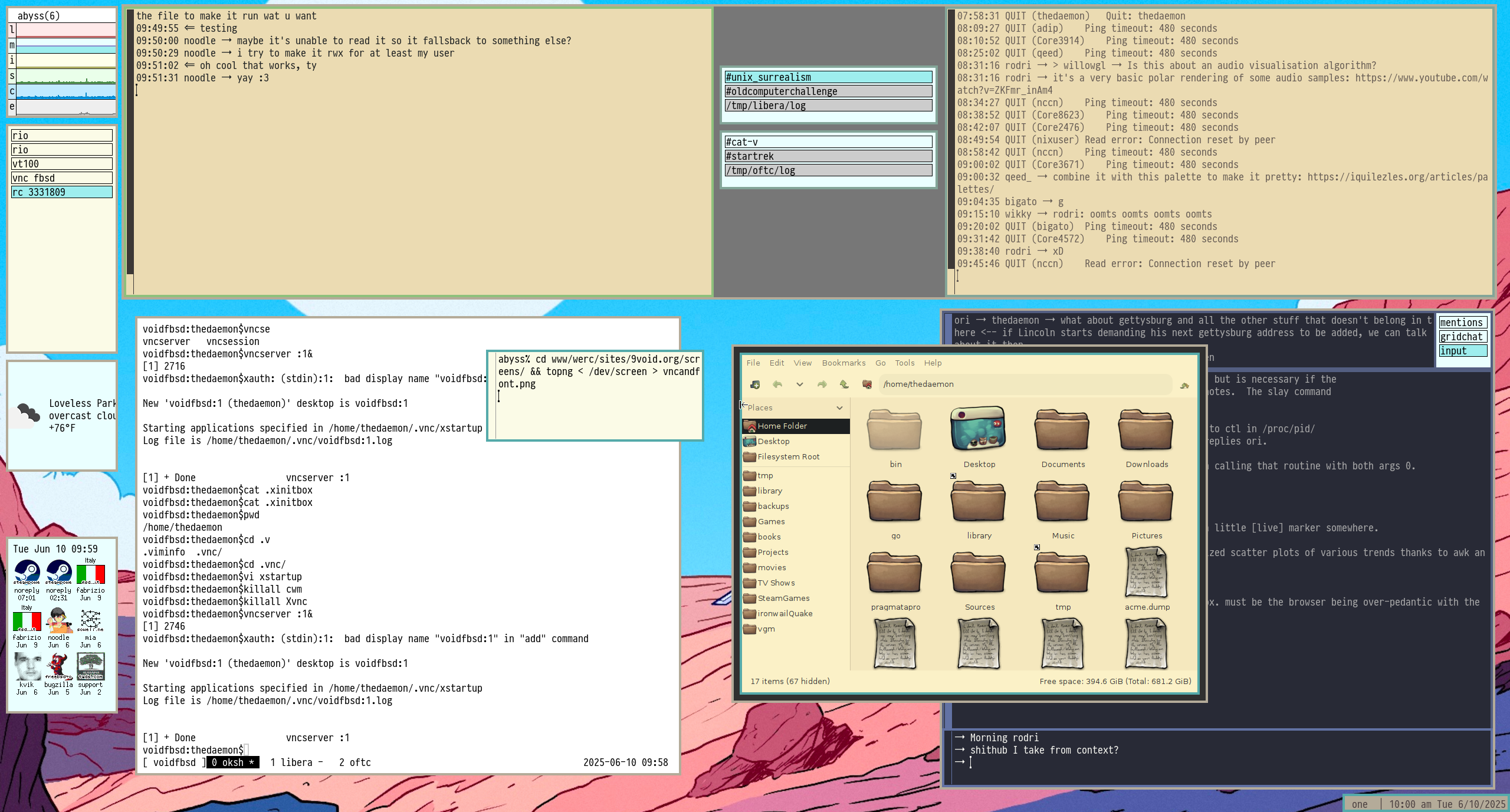This screenshot has height=812, width=1510.
Task: Open the Tools menu
Action: click(904, 363)
